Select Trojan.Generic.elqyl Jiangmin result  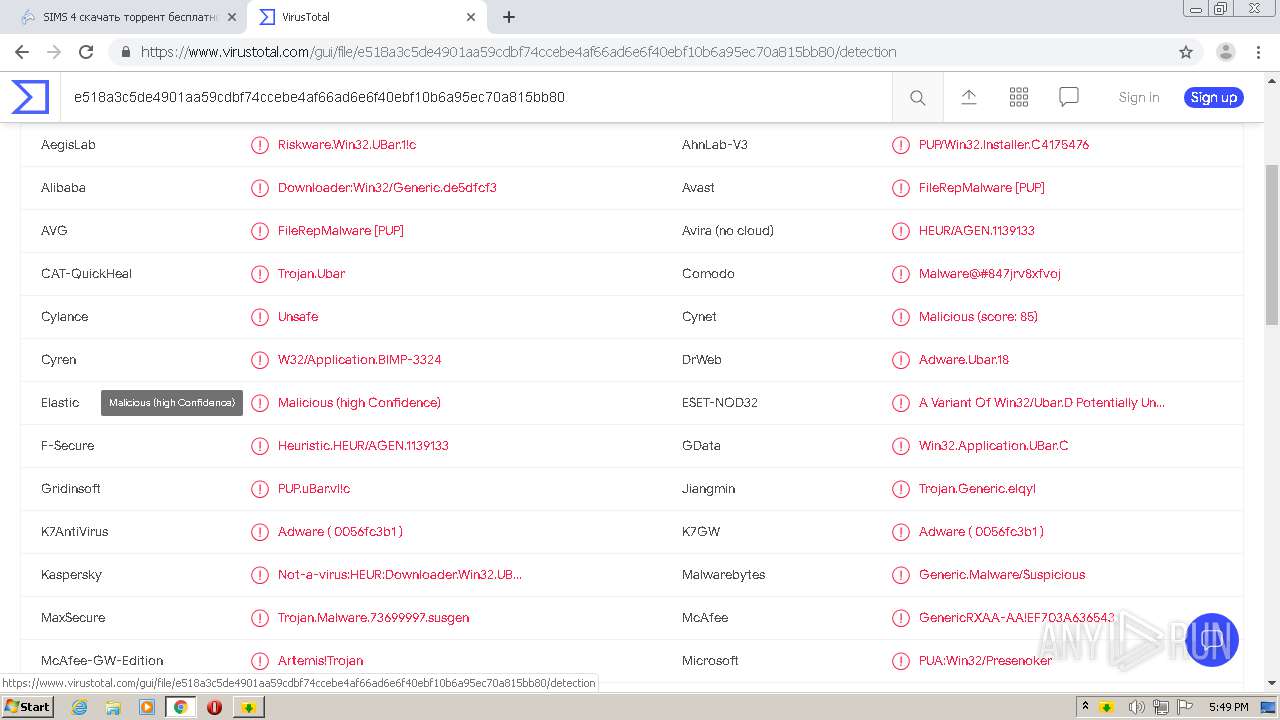[977, 489]
